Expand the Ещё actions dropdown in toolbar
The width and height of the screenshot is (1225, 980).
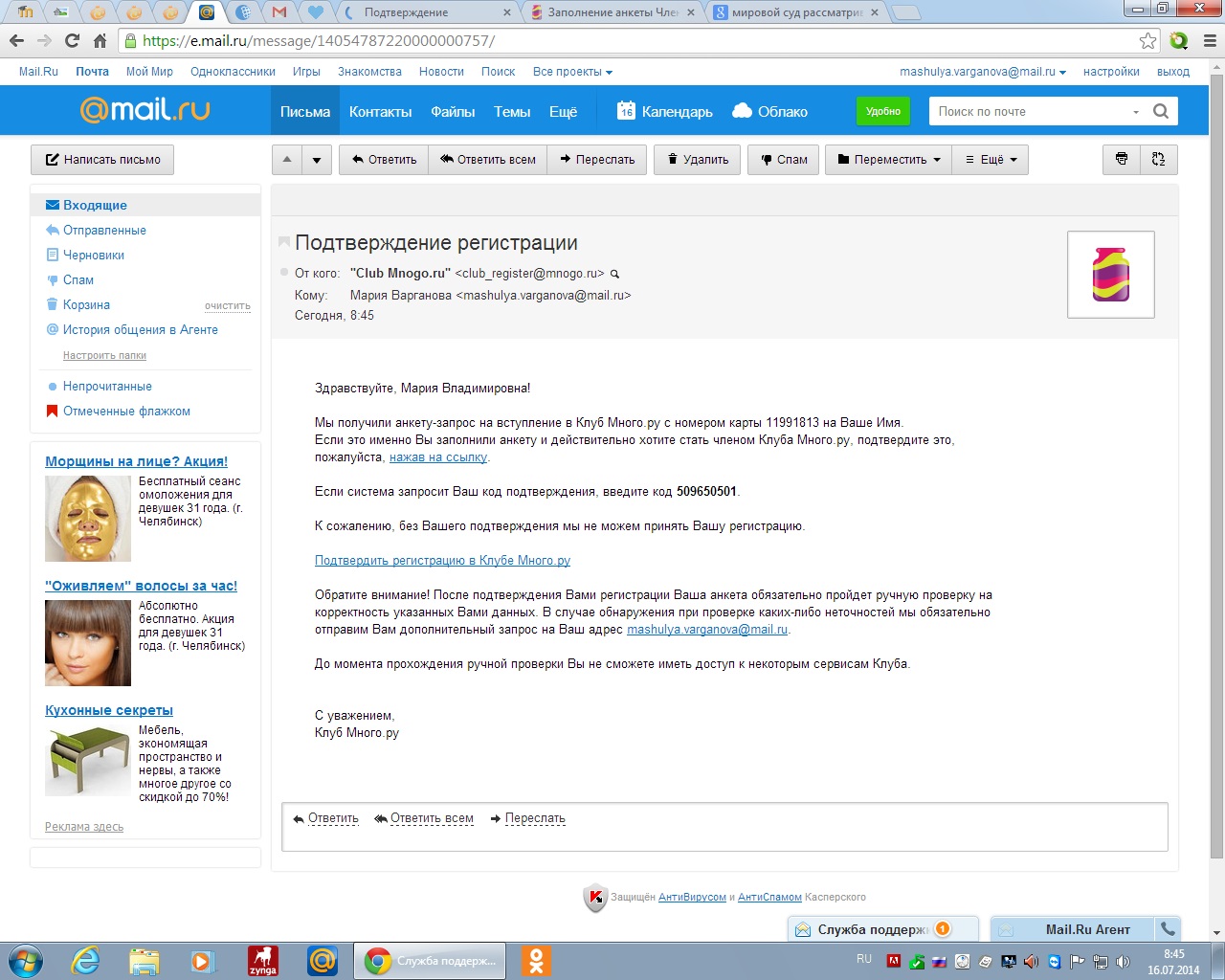(991, 160)
